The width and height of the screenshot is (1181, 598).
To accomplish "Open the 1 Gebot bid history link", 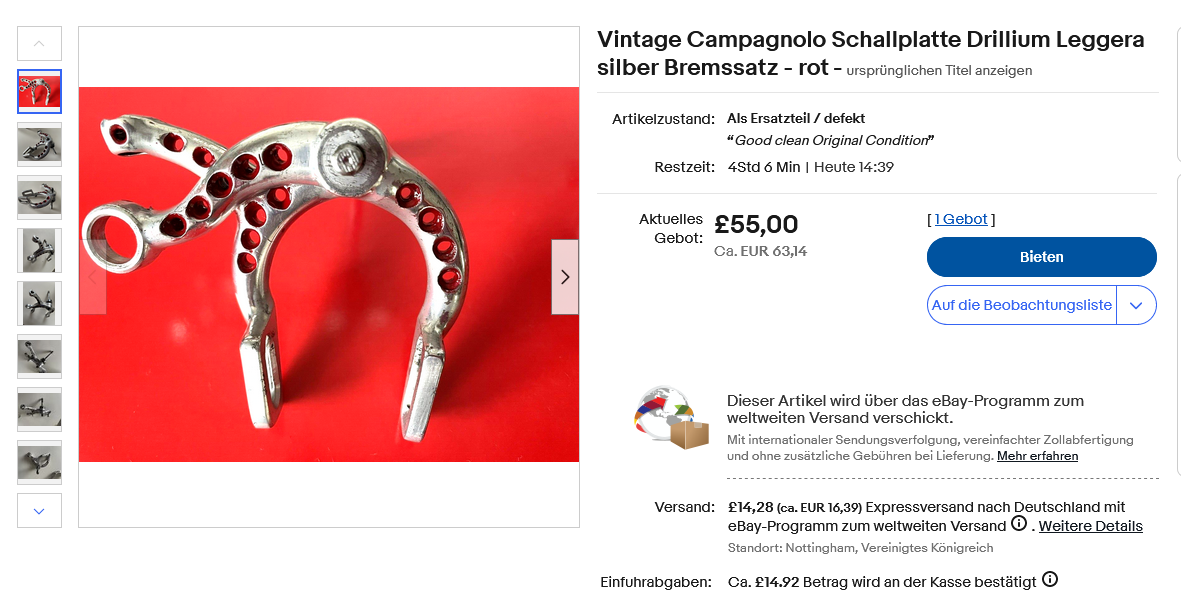I will (961, 219).
